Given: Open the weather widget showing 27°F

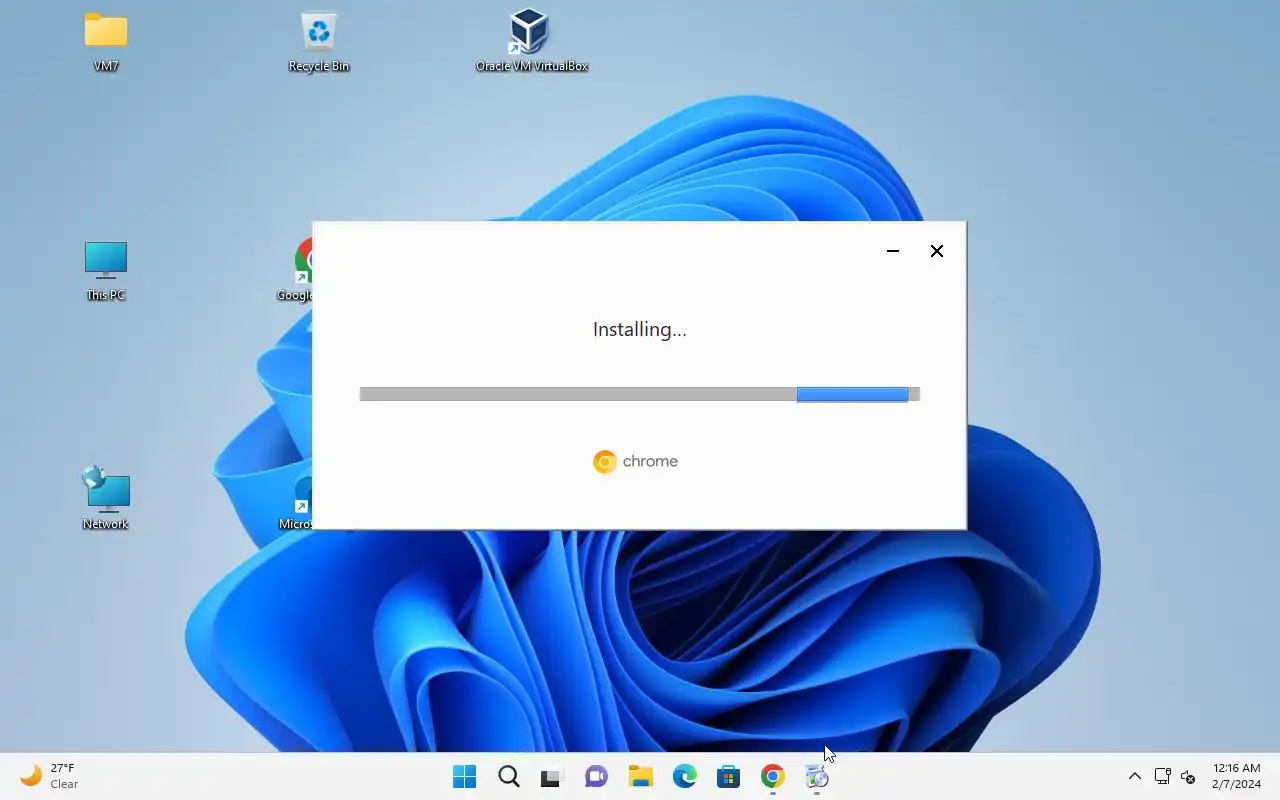Looking at the screenshot, I should (50, 776).
